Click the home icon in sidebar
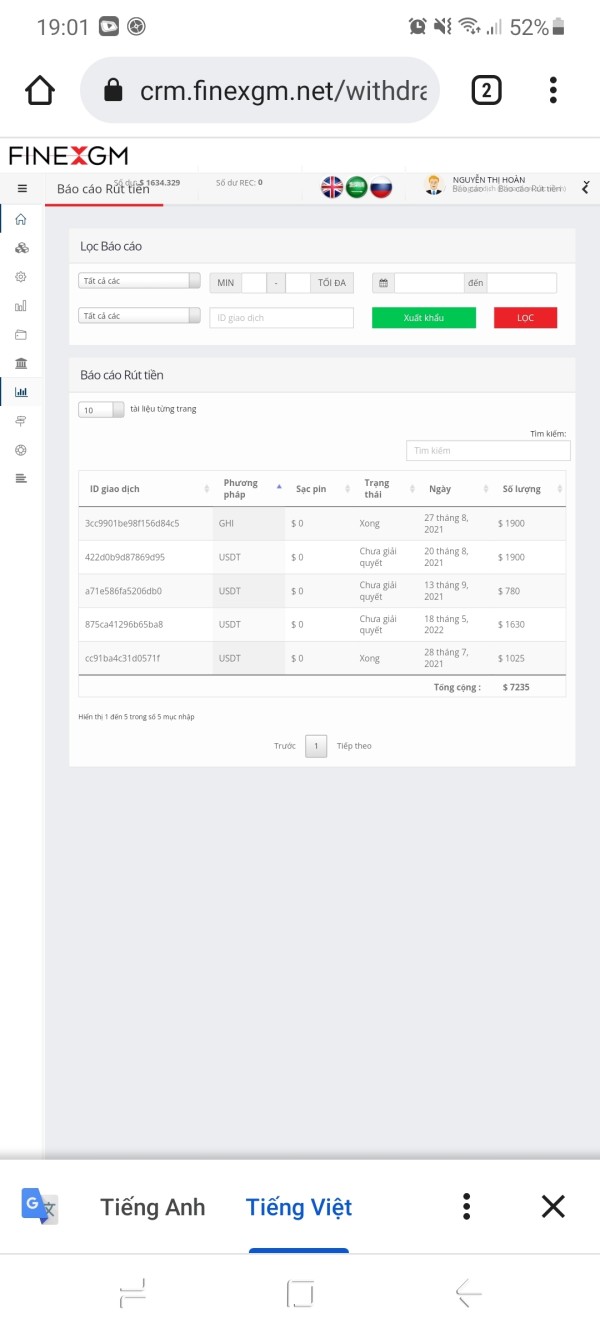Screen dimensions: 600x1333 tap(21, 219)
